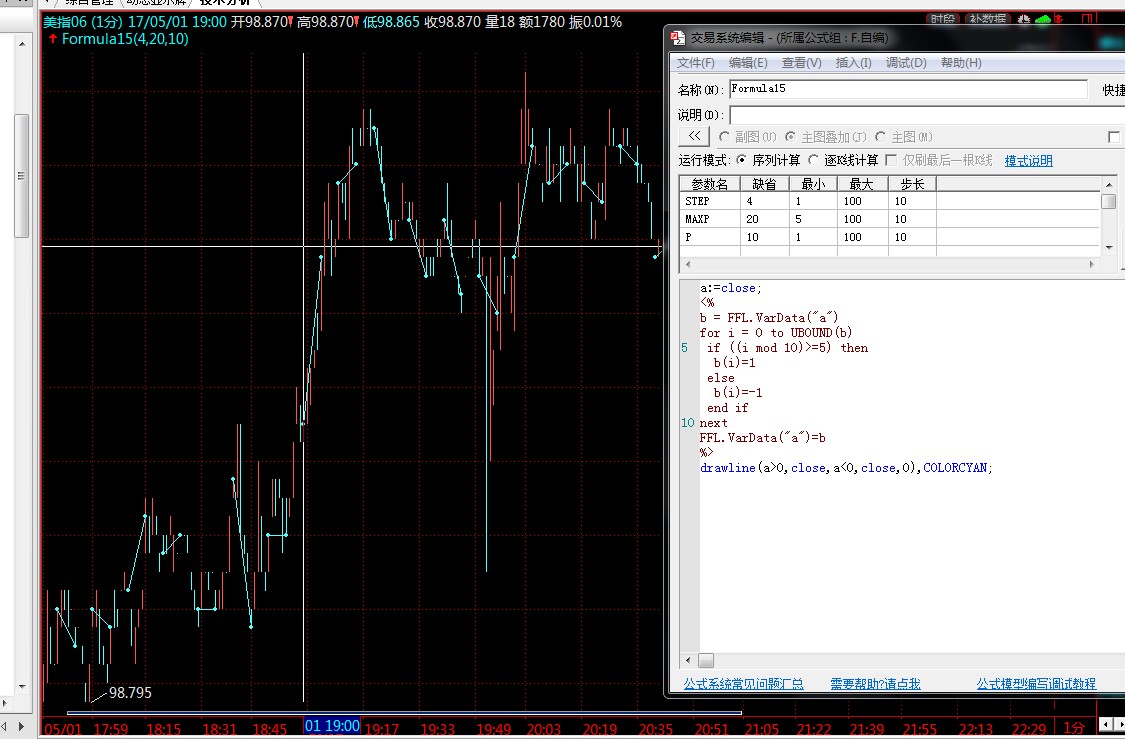Click the default value 4 of STEP
The width and height of the screenshot is (1125, 739).
764,202
